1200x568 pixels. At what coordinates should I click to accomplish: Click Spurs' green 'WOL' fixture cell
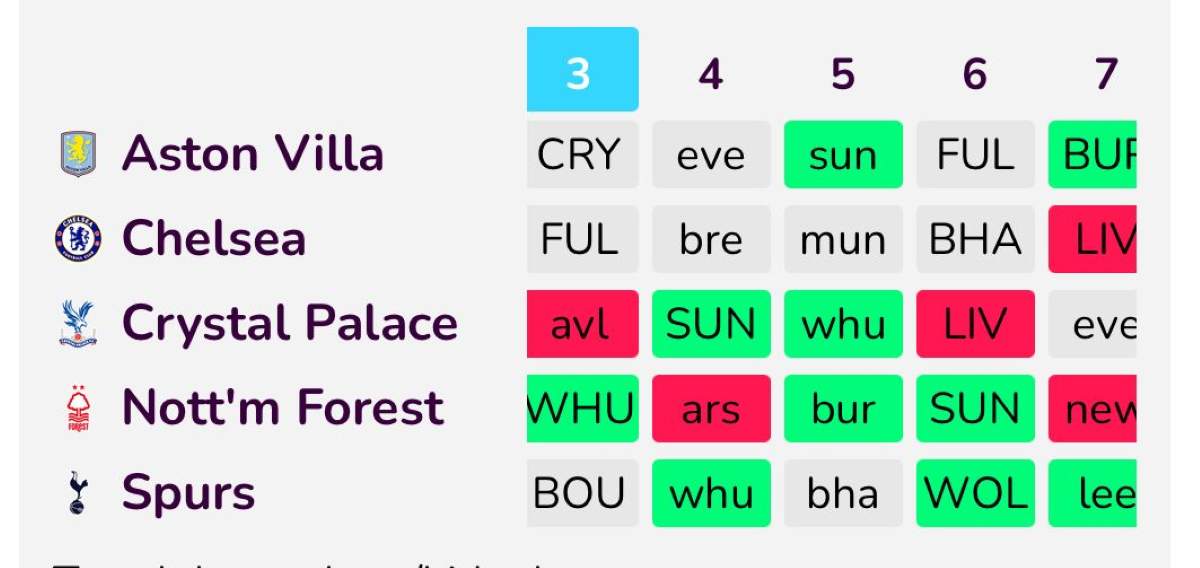(975, 493)
